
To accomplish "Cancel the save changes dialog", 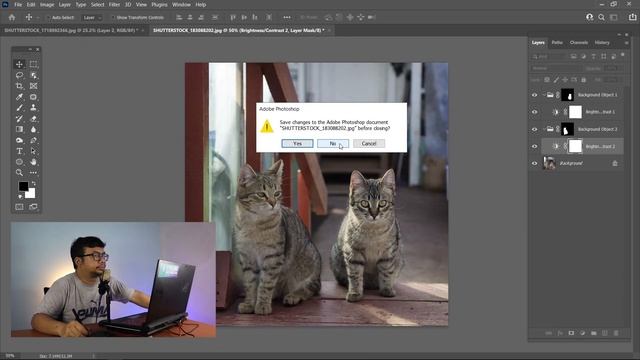I will 369,143.
